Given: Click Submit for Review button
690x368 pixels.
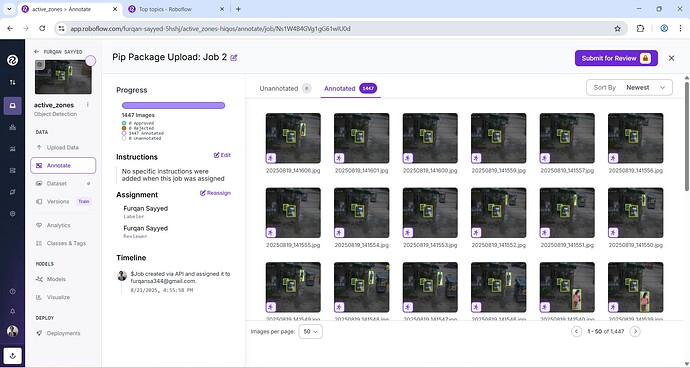Looking at the screenshot, I should coord(616,58).
